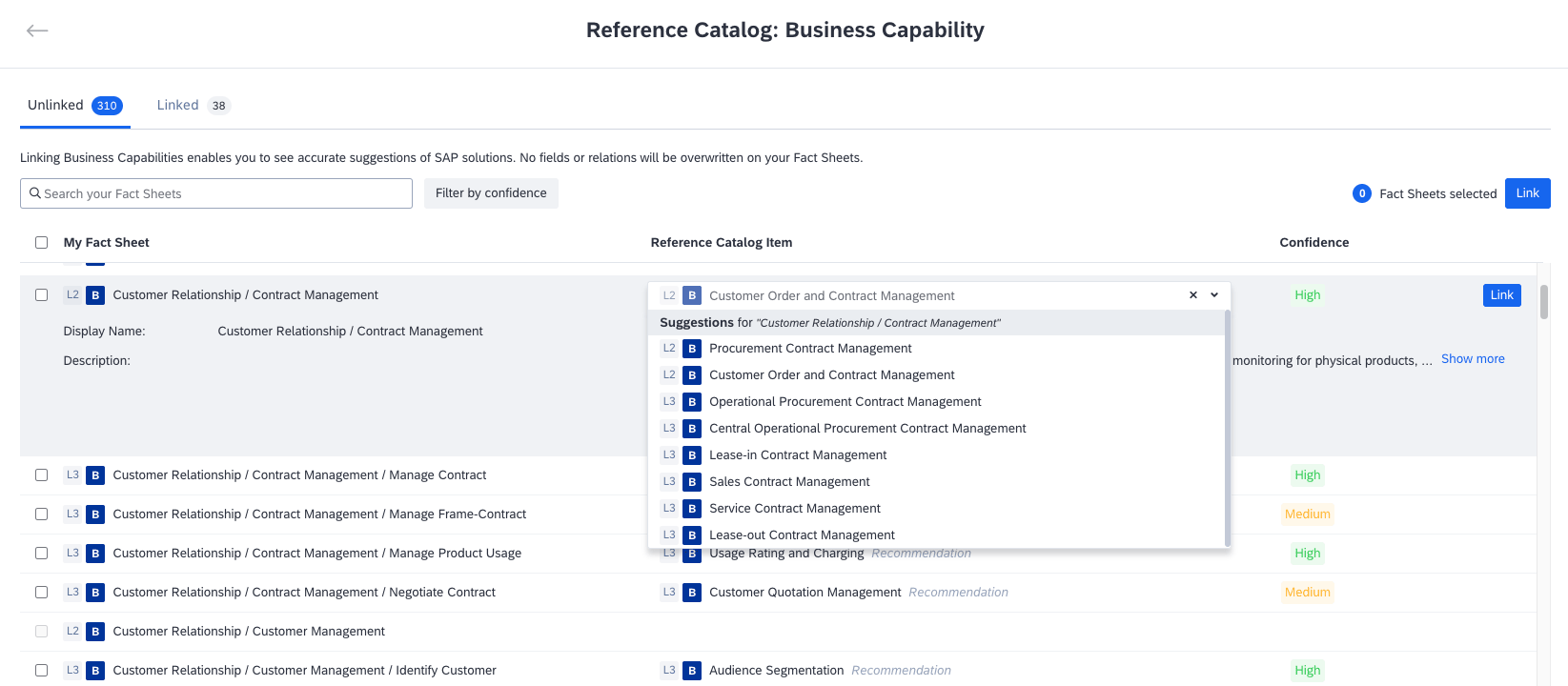
Task: Choose Customer Order and Contract Management suggestion
Action: [x=937, y=375]
